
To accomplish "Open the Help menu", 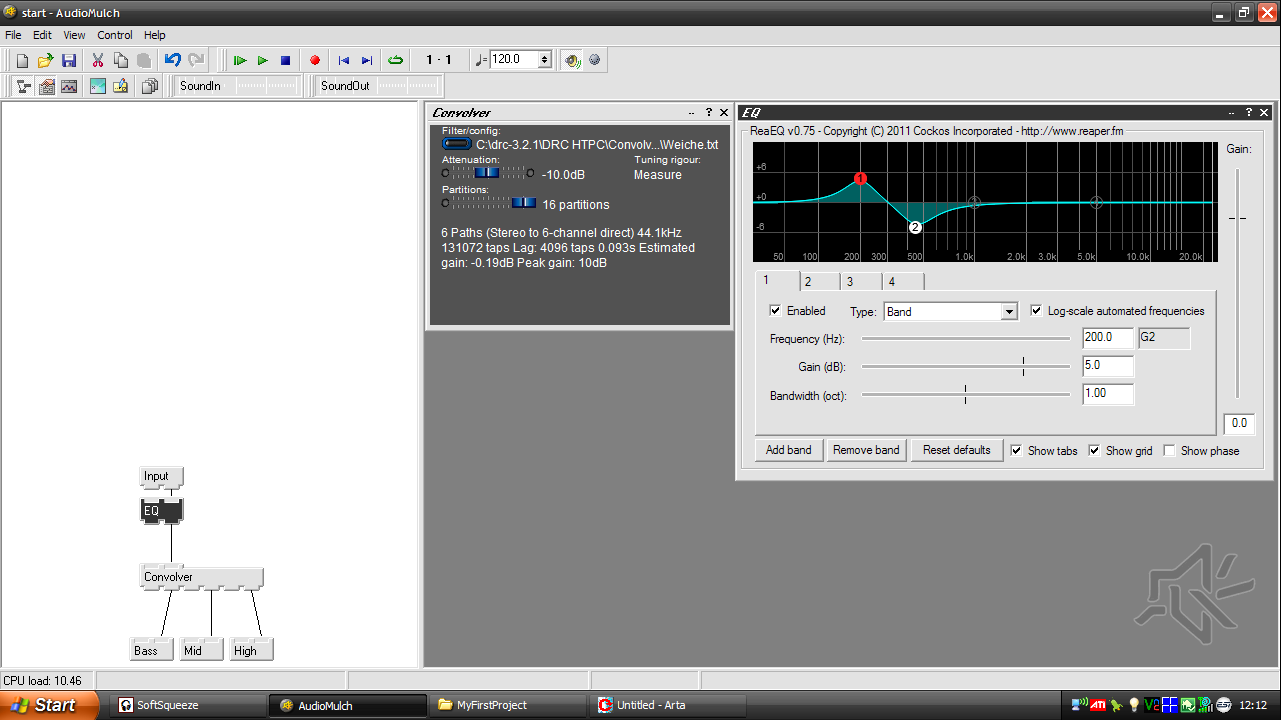I will click(x=155, y=35).
